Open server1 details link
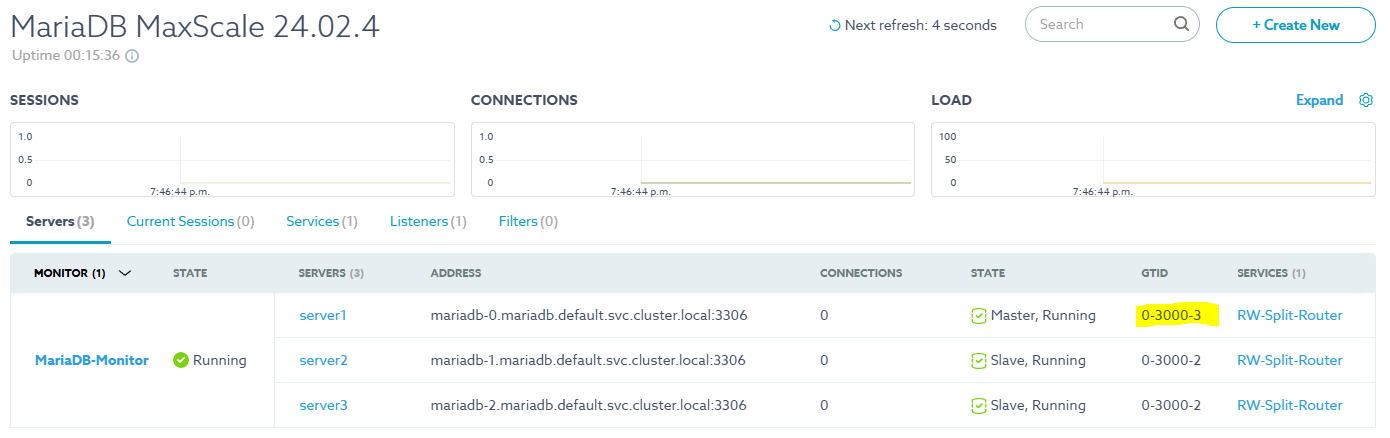This screenshot has height=438, width=1390. pyautogui.click(x=323, y=315)
